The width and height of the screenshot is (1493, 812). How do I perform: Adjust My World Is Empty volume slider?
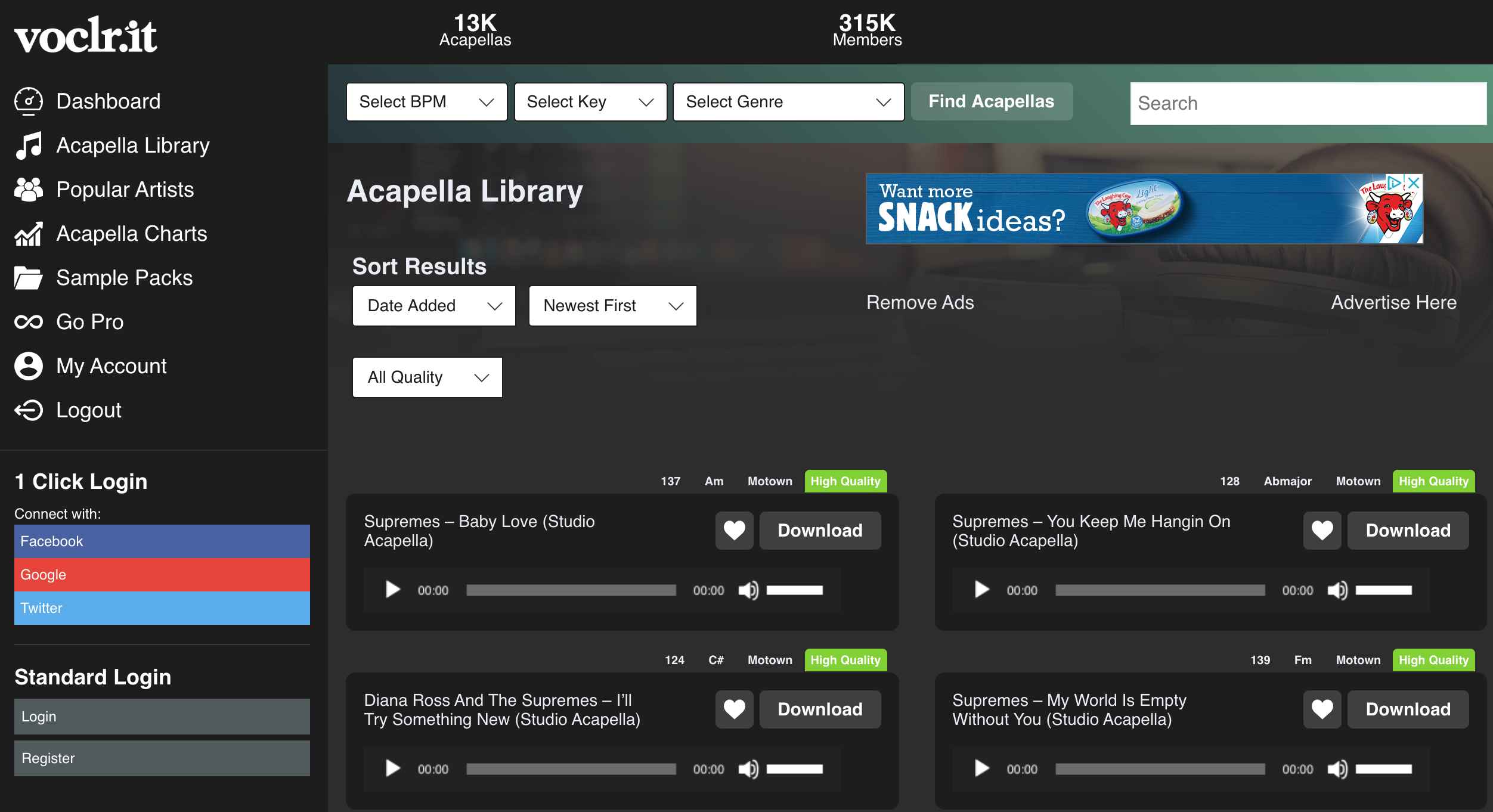(1384, 769)
